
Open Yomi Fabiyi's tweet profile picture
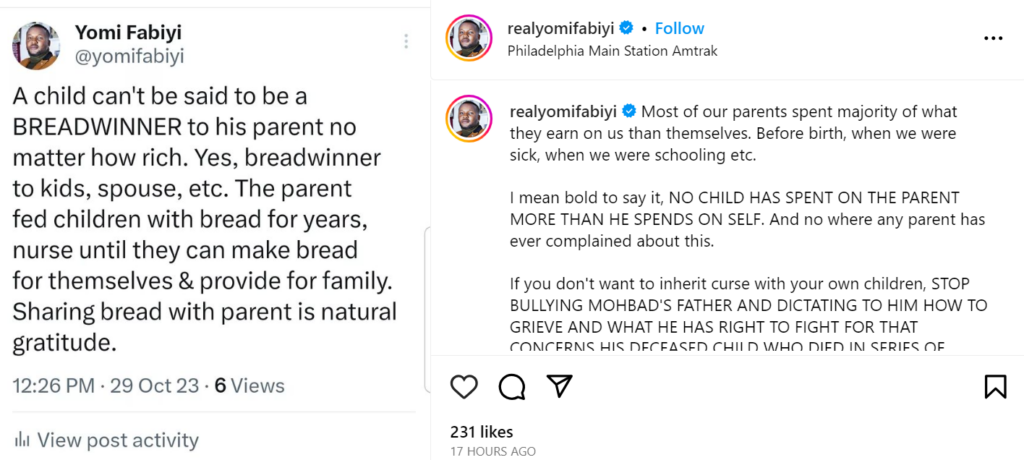pyautogui.click(x=36, y=46)
